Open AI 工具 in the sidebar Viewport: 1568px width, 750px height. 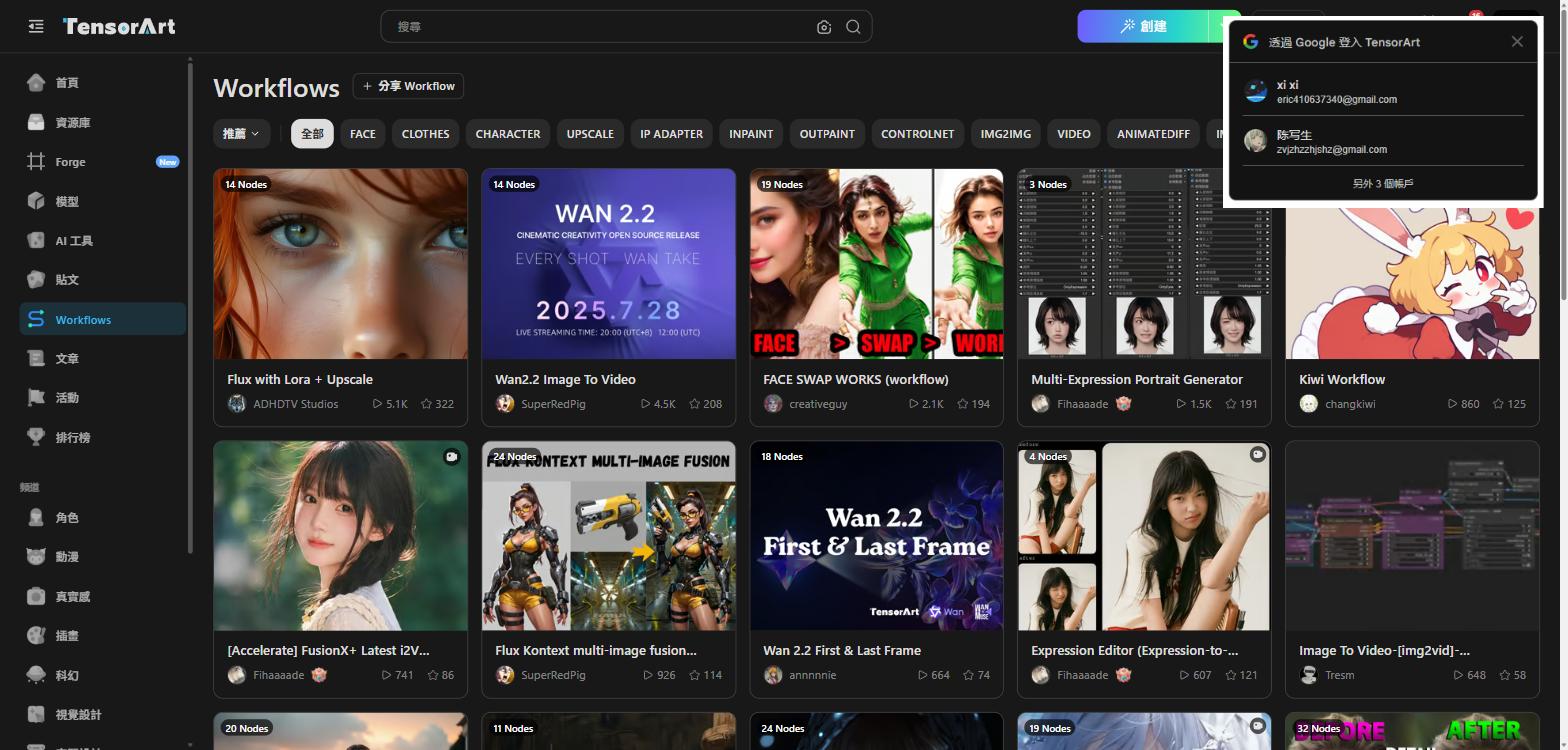[x=102, y=241]
